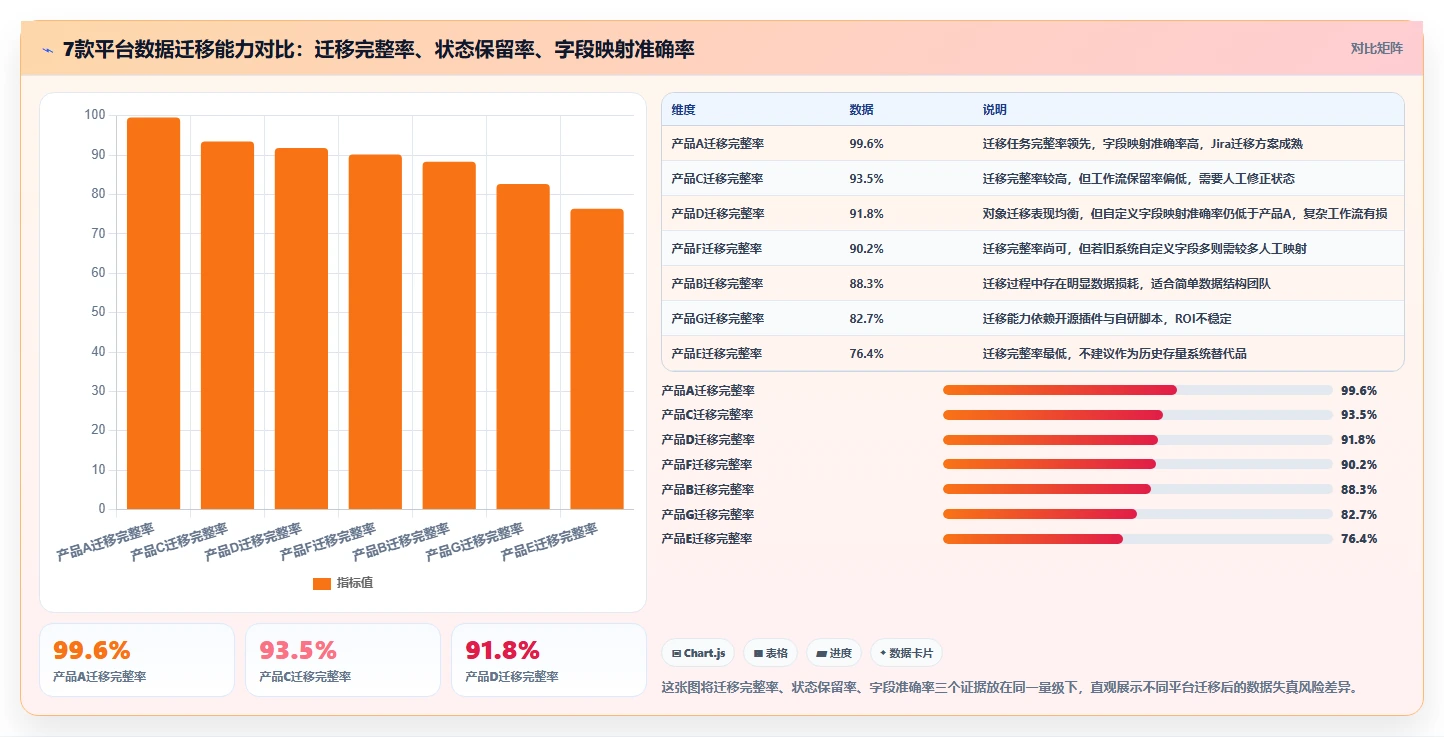Screen dimensions: 1444x737
Task: Click progress value 76.4% beside 产品E bar
Action: click(1359, 539)
